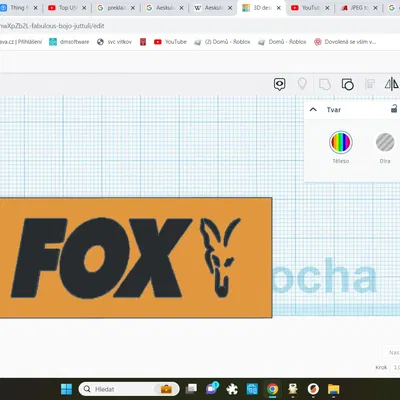Open the round white app next to the penguin
The height and width of the screenshot is (400, 400).
click(x=313, y=389)
